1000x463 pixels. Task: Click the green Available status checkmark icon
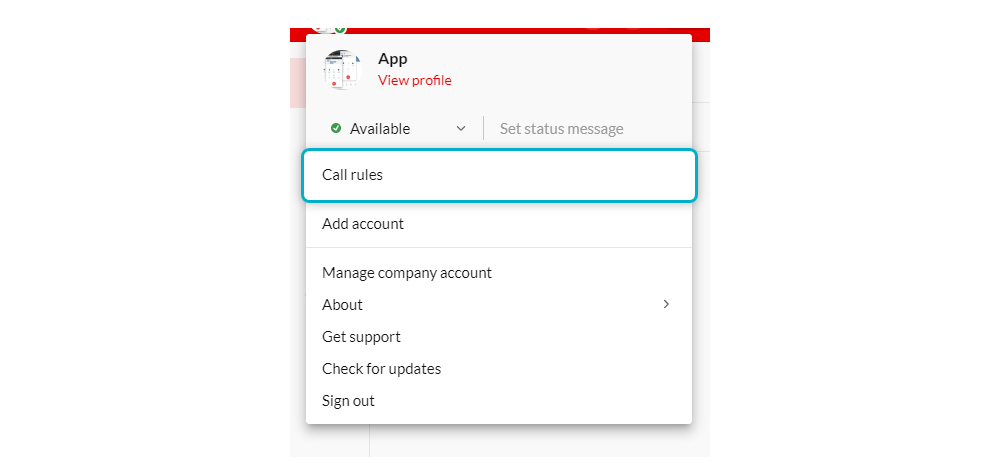click(336, 128)
